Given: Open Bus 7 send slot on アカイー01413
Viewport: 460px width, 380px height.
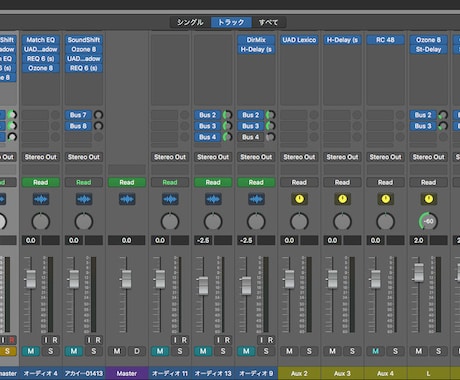Looking at the screenshot, I should point(78,115).
